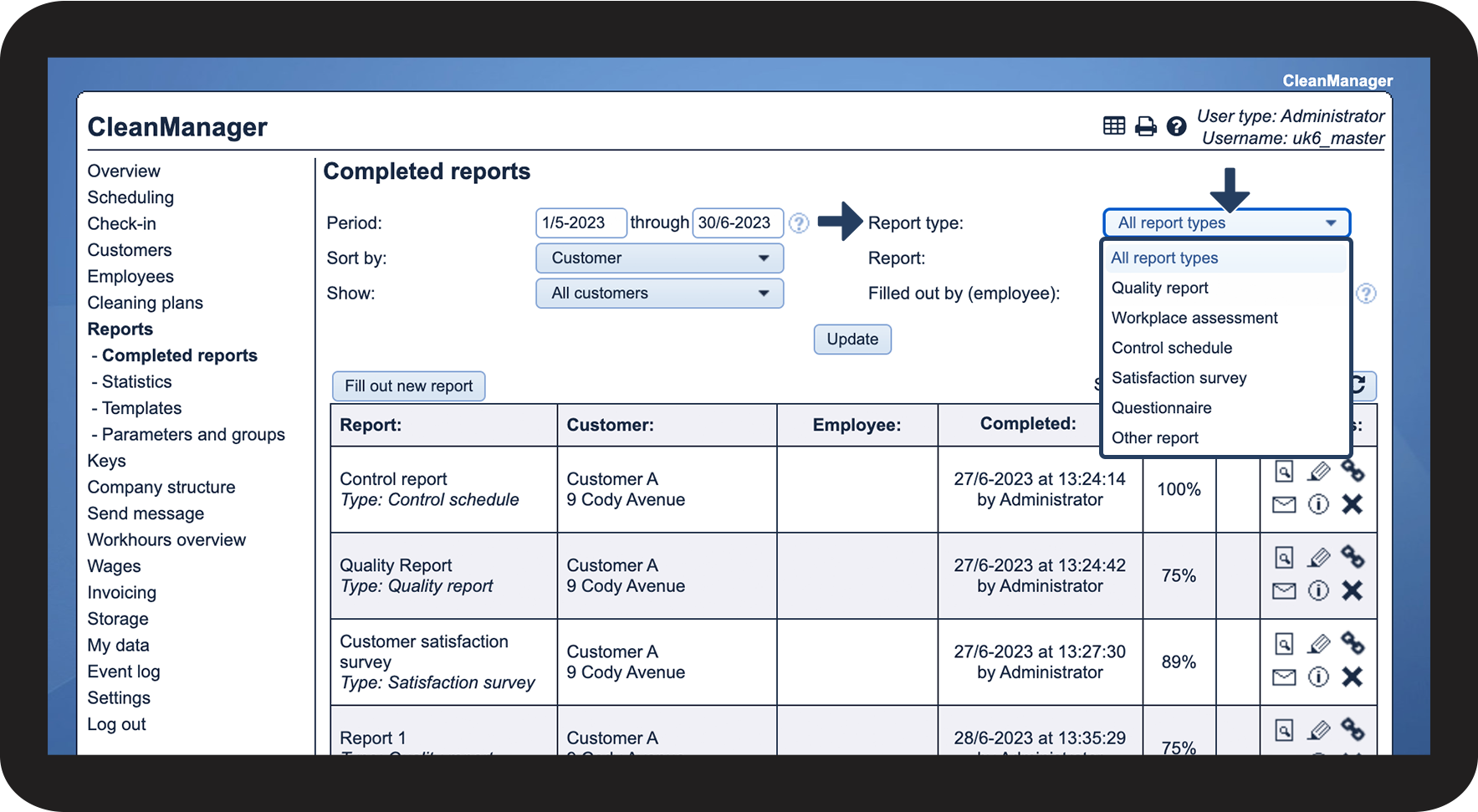Click help icon next to Period dates
Image resolution: width=1478 pixels, height=812 pixels.
pyautogui.click(x=799, y=223)
